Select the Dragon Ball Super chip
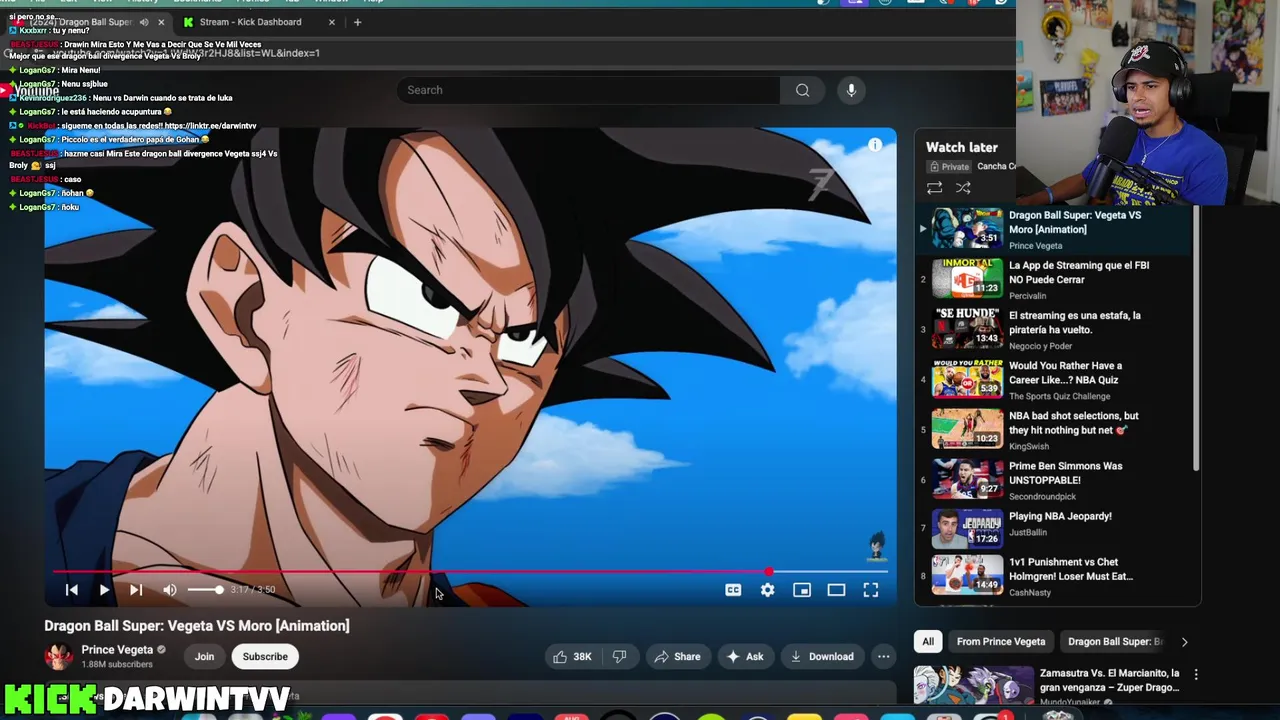Viewport: 1280px width, 720px height. [x=1115, y=642]
